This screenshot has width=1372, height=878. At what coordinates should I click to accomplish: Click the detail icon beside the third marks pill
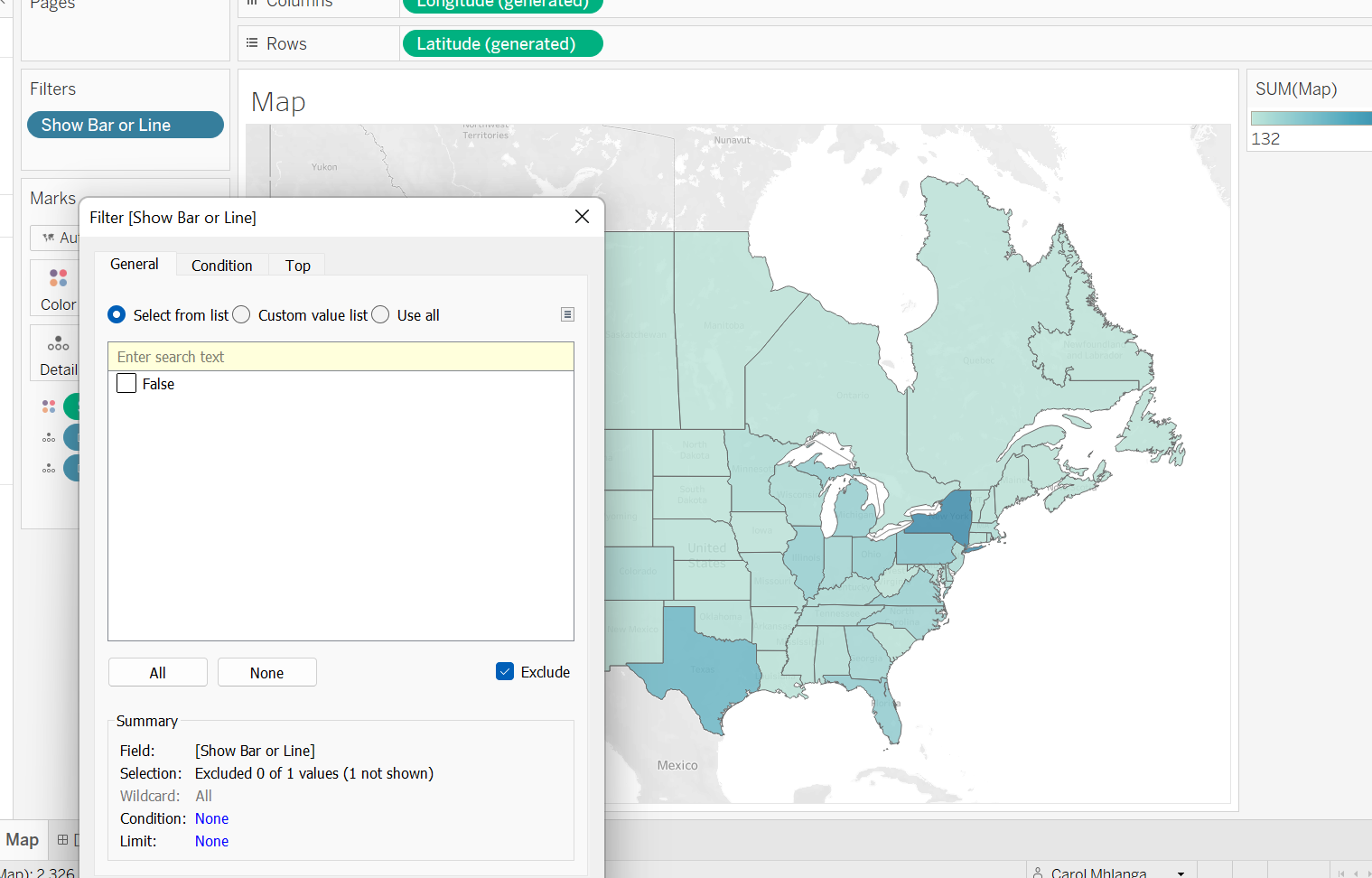coord(49,469)
